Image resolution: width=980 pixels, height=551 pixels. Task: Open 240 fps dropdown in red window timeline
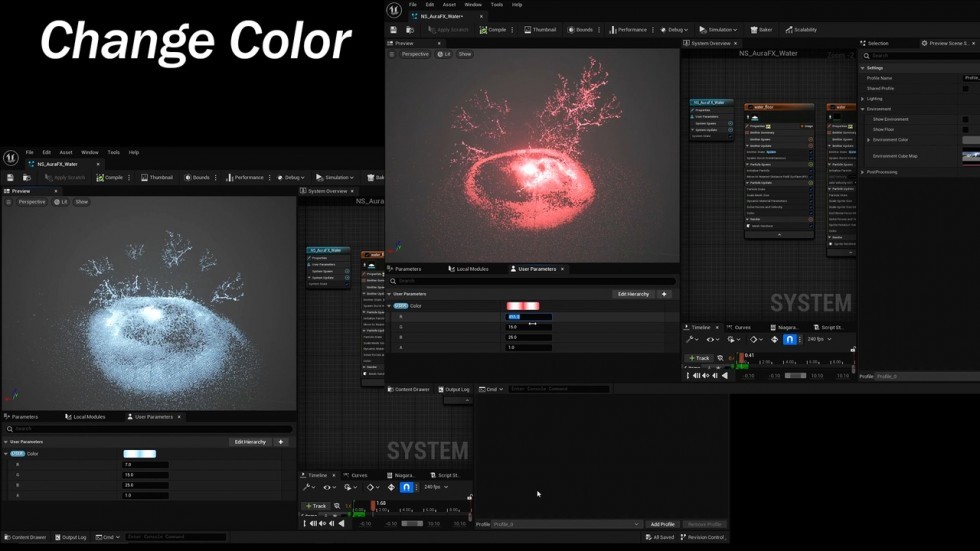[x=819, y=339]
